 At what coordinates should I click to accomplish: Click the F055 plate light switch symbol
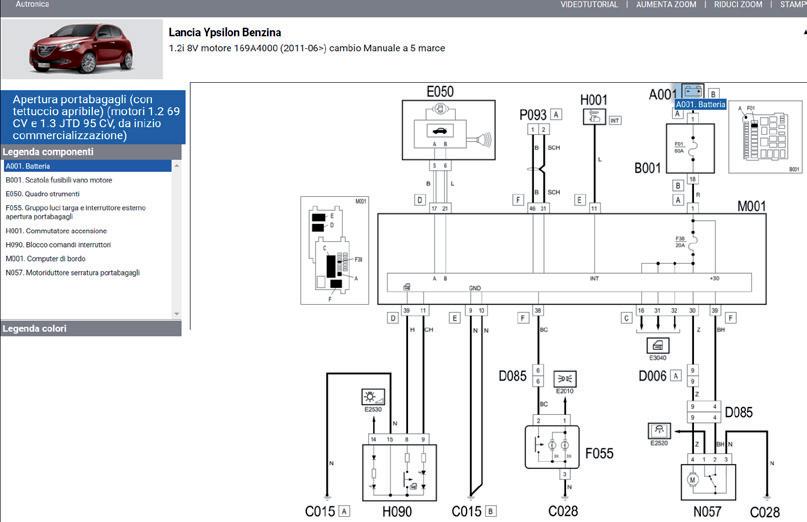click(x=552, y=447)
